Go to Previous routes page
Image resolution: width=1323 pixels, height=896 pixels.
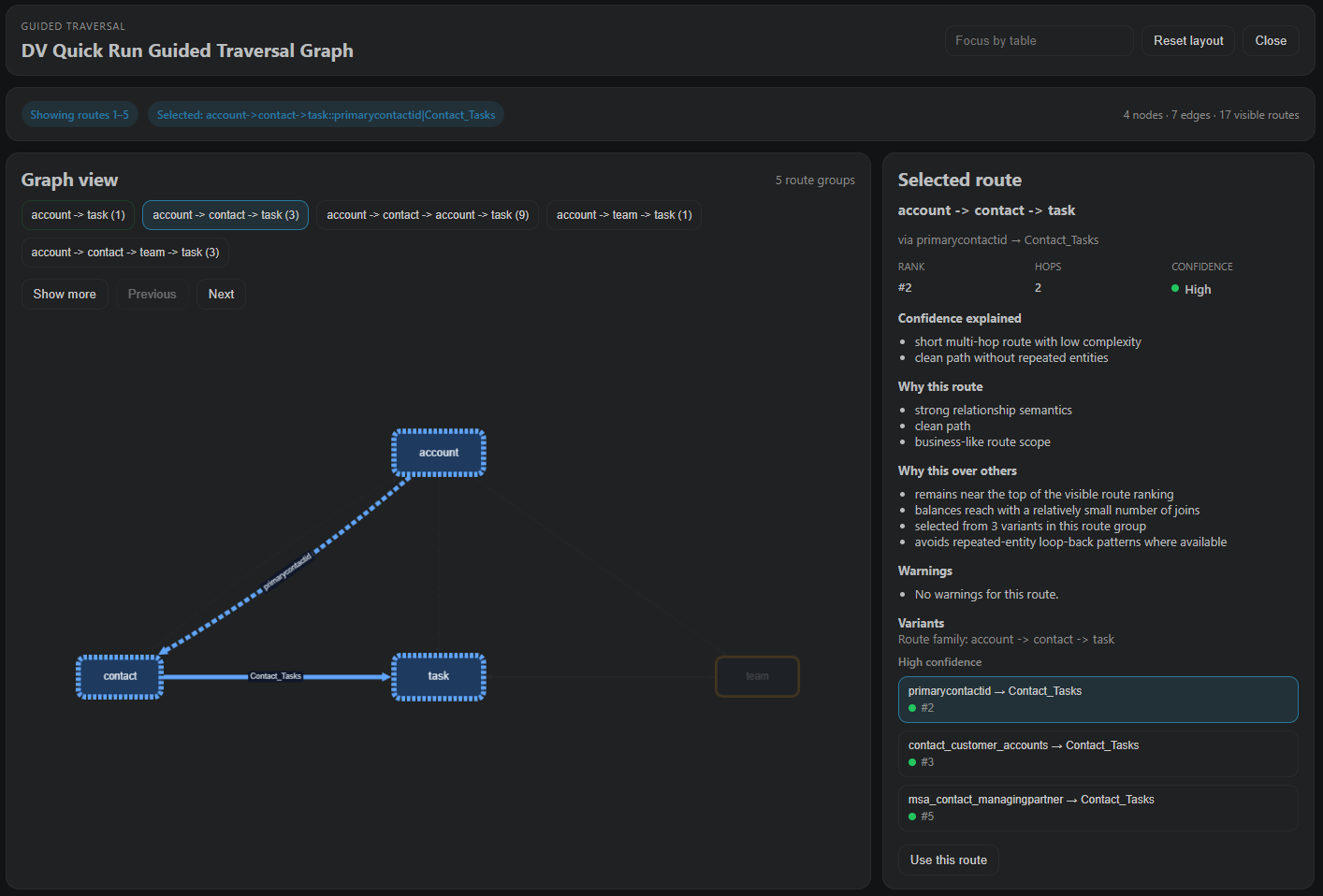coord(153,294)
